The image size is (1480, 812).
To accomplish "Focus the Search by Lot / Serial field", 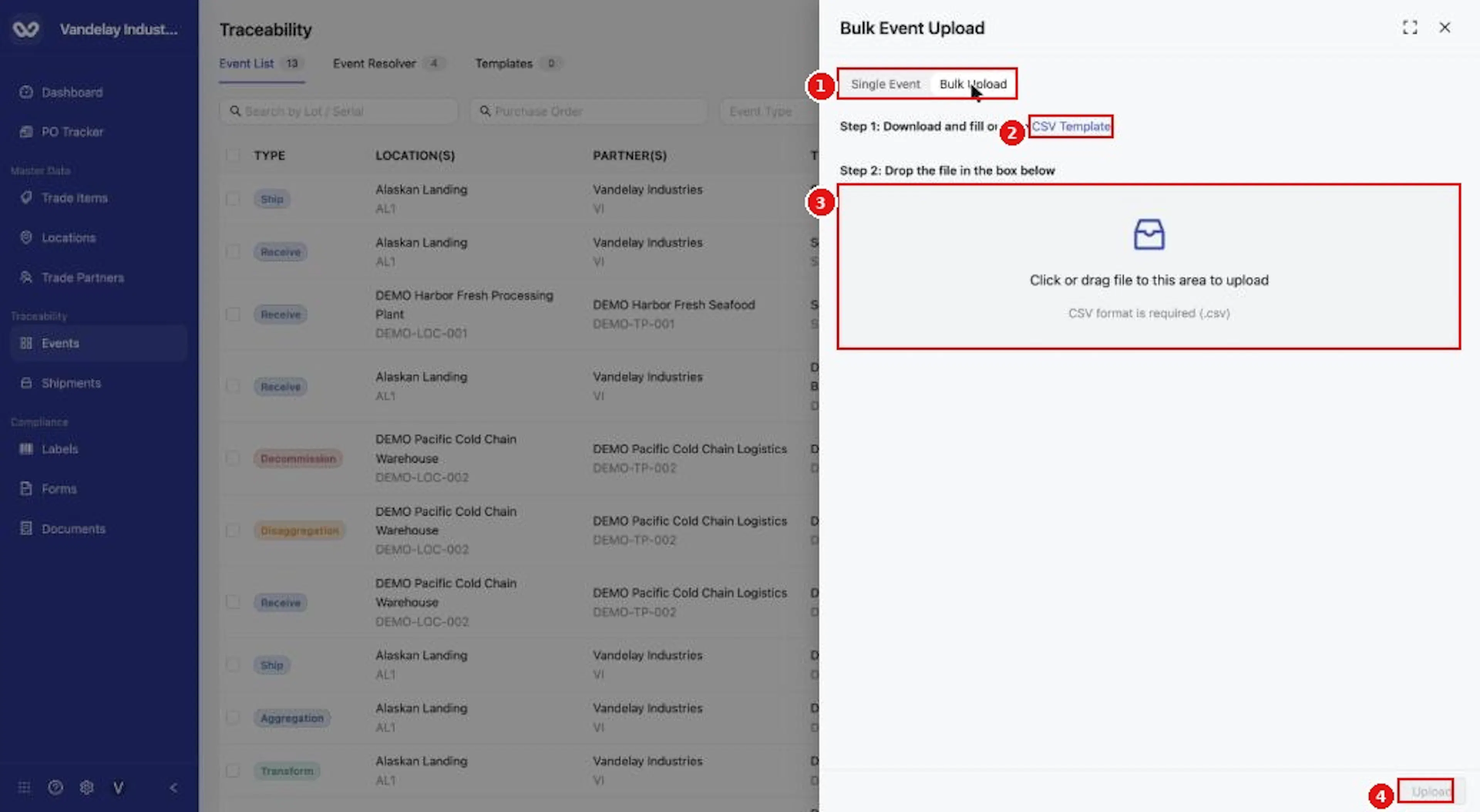I will 339,111.
